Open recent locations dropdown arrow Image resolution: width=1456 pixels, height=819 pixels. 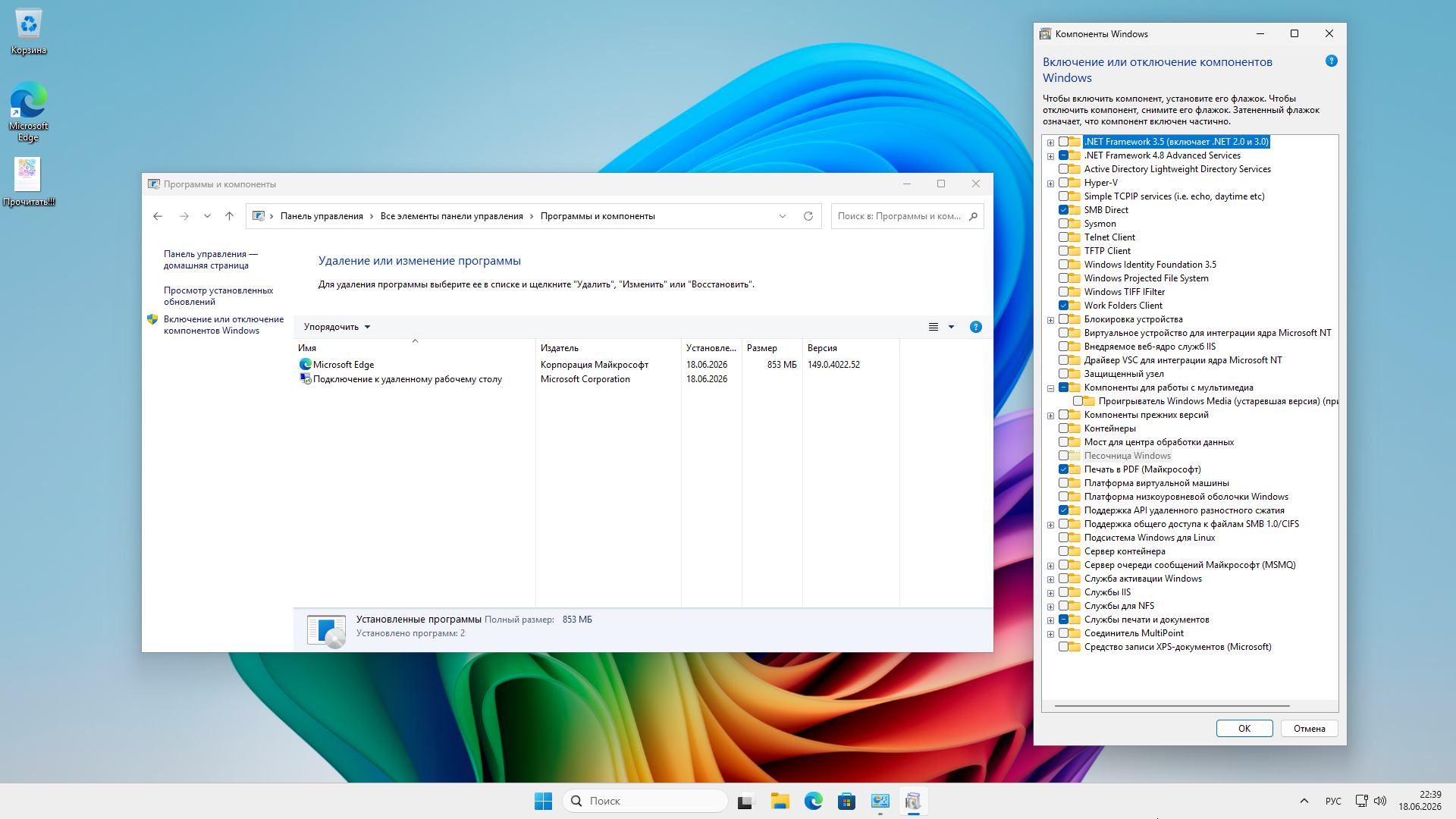pyautogui.click(x=207, y=216)
